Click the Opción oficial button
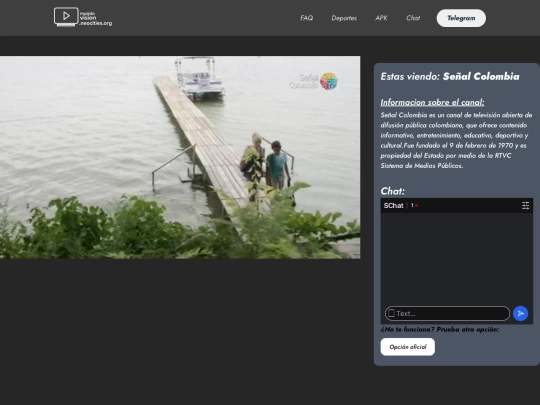 pyautogui.click(x=408, y=347)
